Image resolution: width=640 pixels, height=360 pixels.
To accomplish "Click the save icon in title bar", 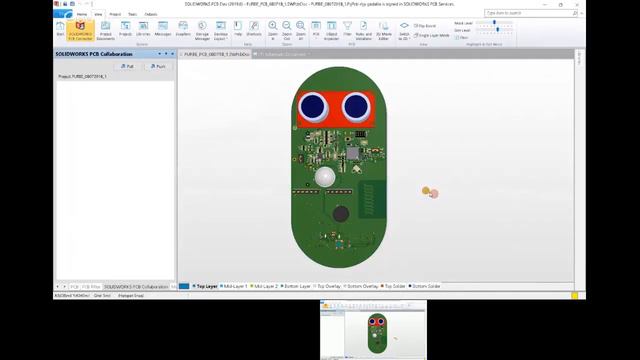I will 64,4.
